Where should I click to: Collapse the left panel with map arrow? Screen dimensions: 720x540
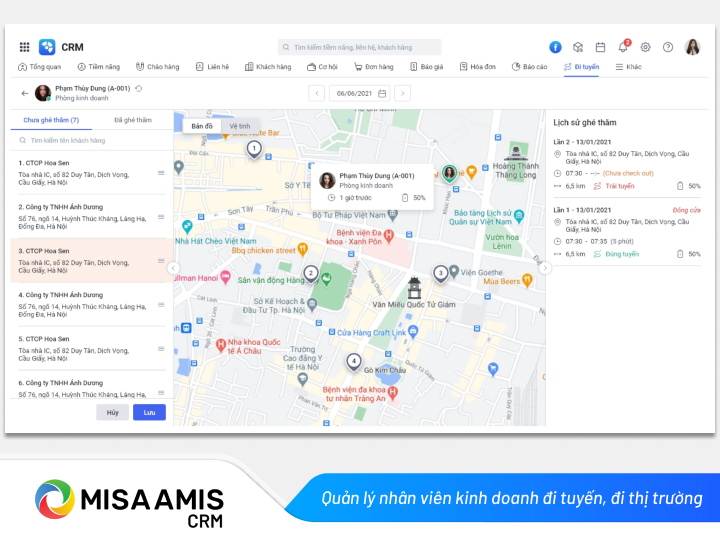[x=173, y=268]
